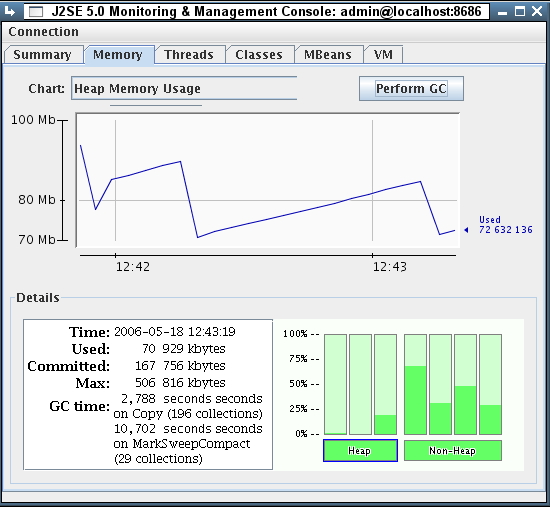Click the Used value 70 929 kbytes
This screenshot has width=550, height=507.
(x=183, y=349)
